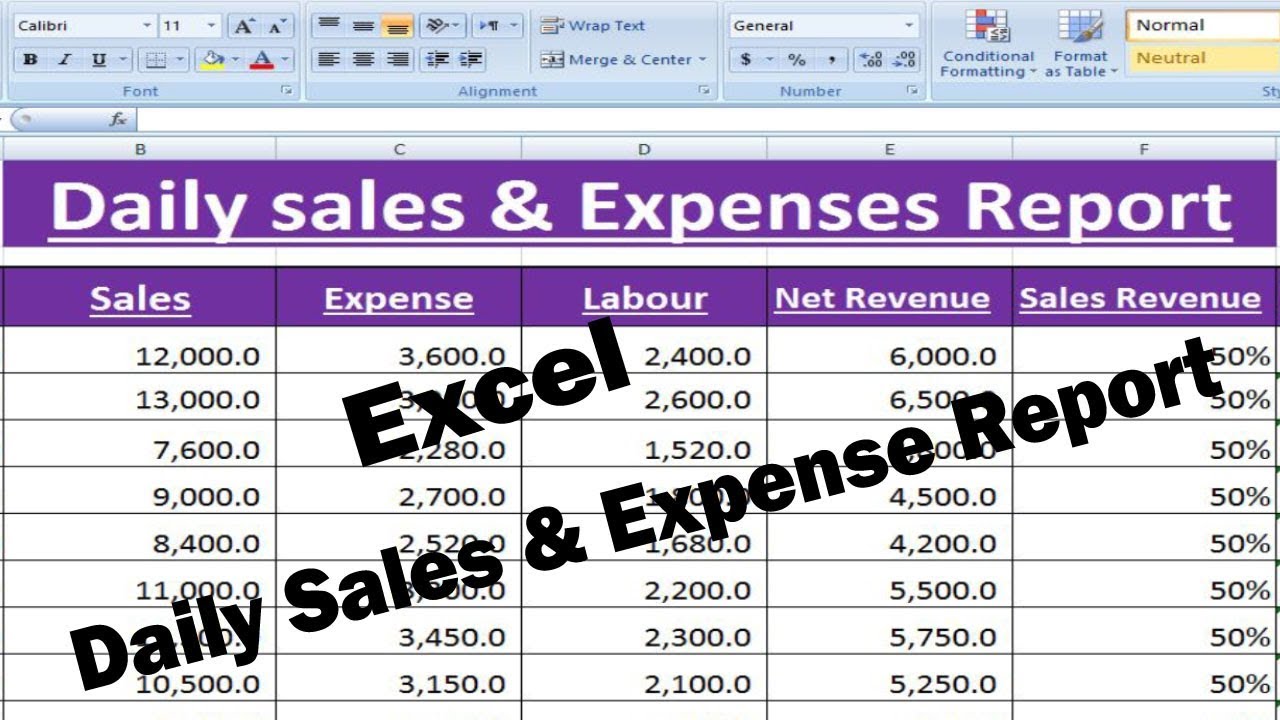
Task: Open the Alignment dialog launcher
Action: [x=705, y=90]
